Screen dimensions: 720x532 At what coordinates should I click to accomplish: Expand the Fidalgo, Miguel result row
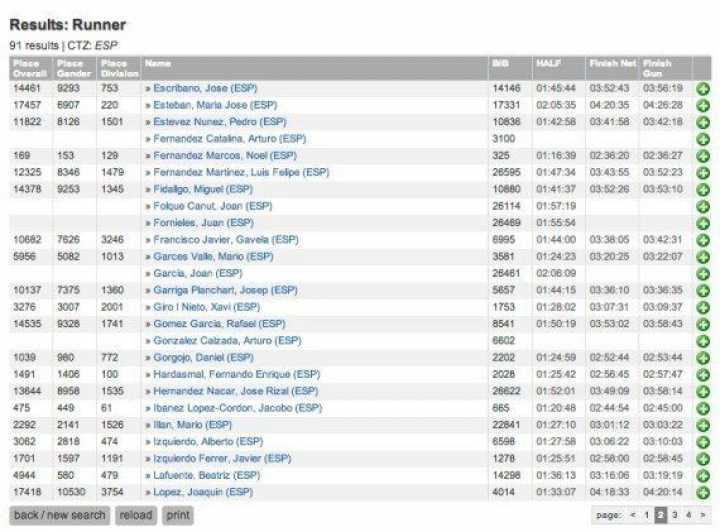(702, 190)
